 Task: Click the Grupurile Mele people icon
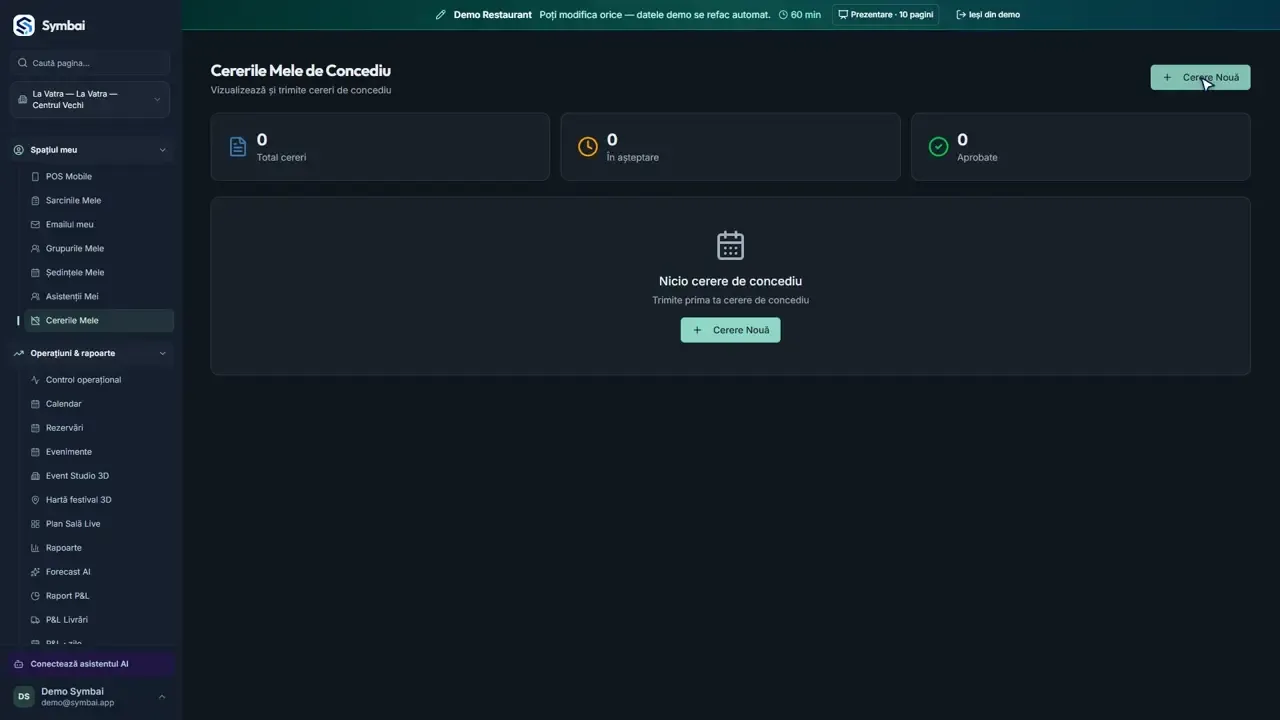click(35, 249)
